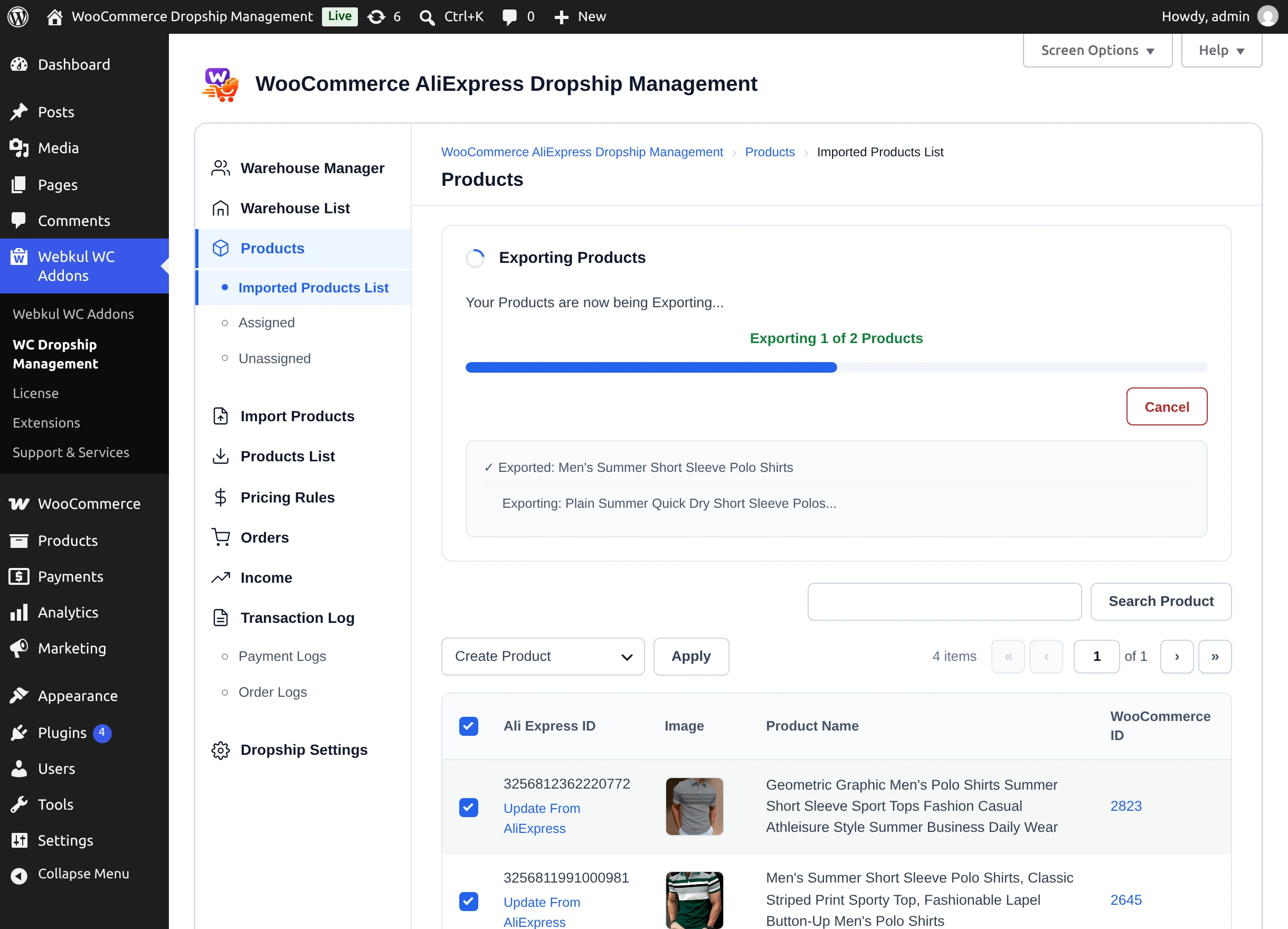
Task: Open the Dashboard gauge icon
Action: tap(19, 65)
